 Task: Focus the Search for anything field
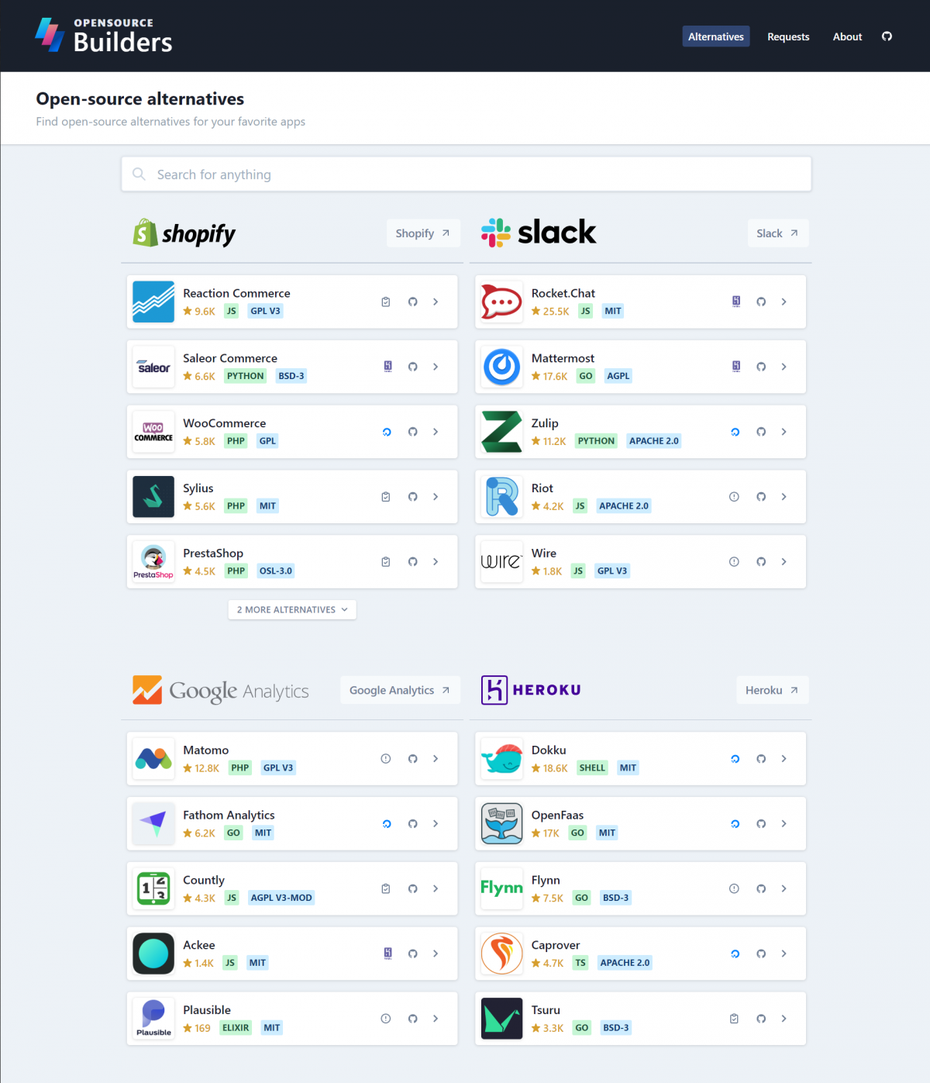pos(466,174)
